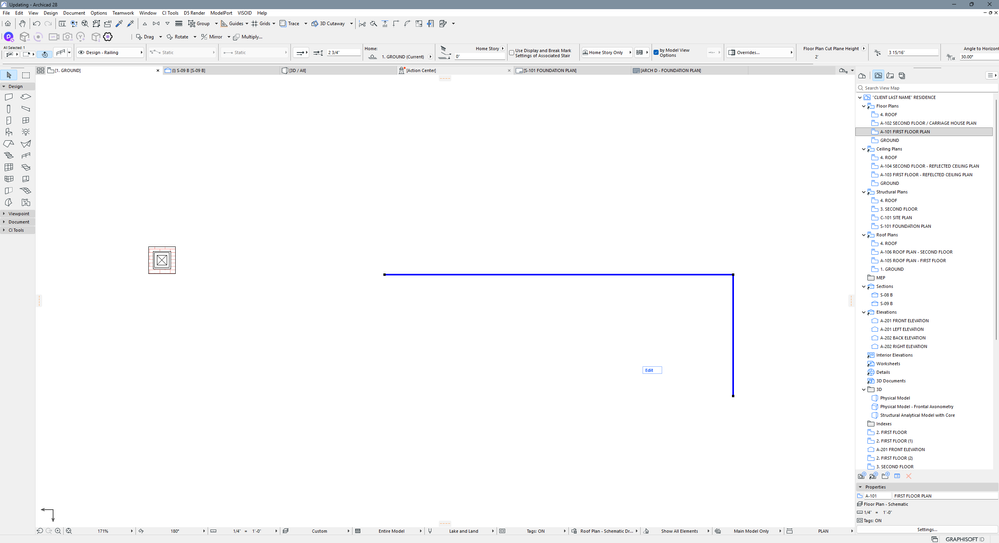
Task: Select the Door tool in toolbox
Action: click(9, 120)
